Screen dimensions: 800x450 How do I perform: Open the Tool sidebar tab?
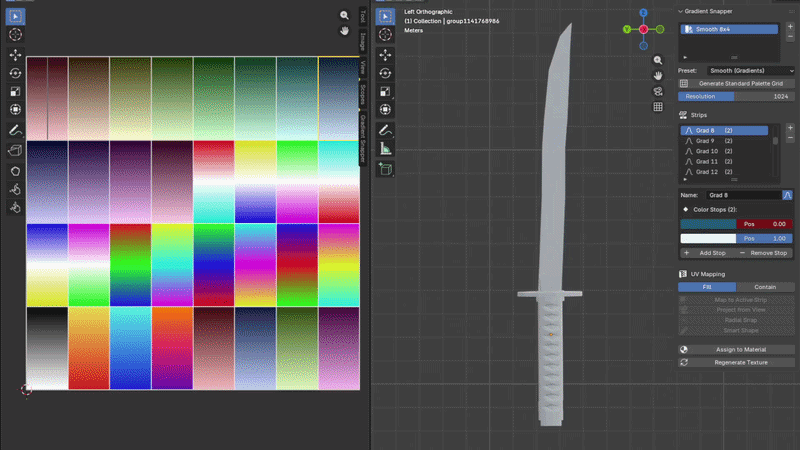(363, 17)
